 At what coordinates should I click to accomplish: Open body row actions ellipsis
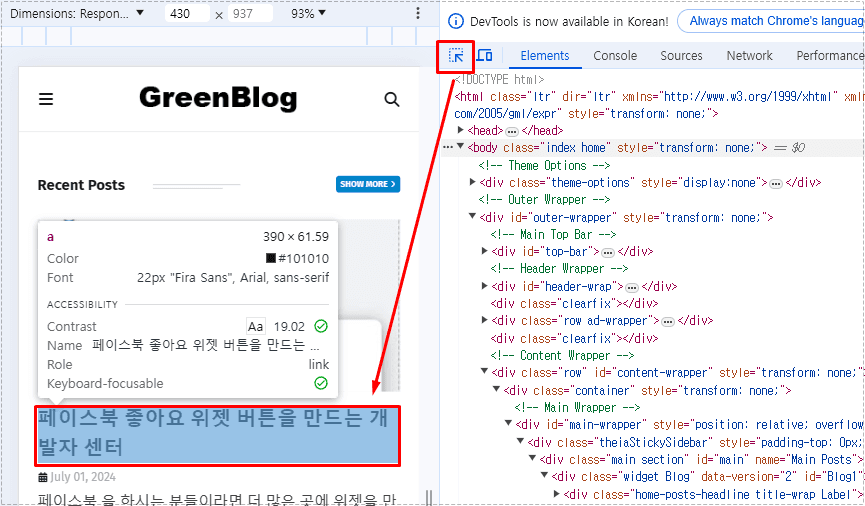point(448,147)
